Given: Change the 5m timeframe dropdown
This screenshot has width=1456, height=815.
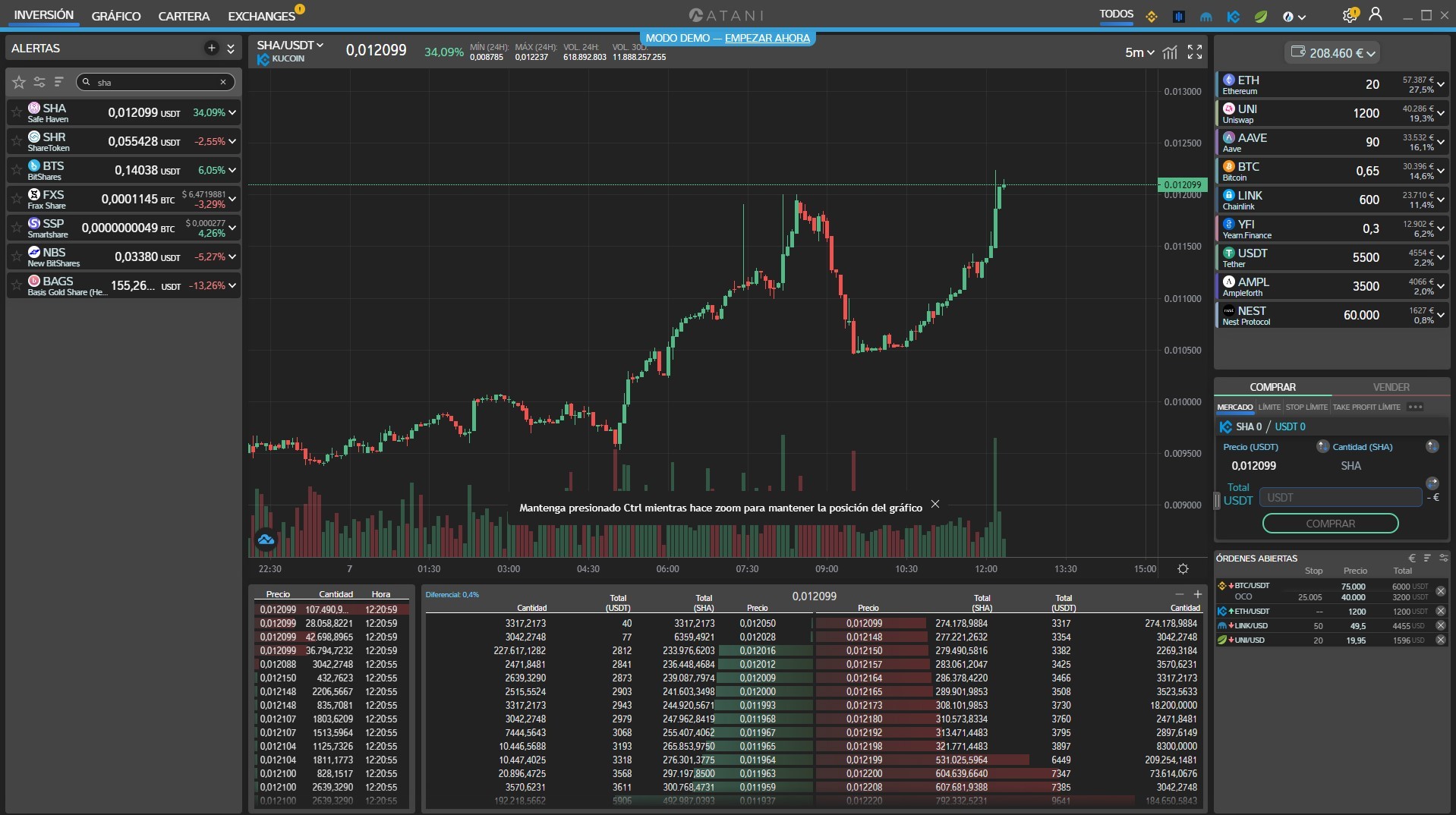Looking at the screenshot, I should tap(1139, 52).
